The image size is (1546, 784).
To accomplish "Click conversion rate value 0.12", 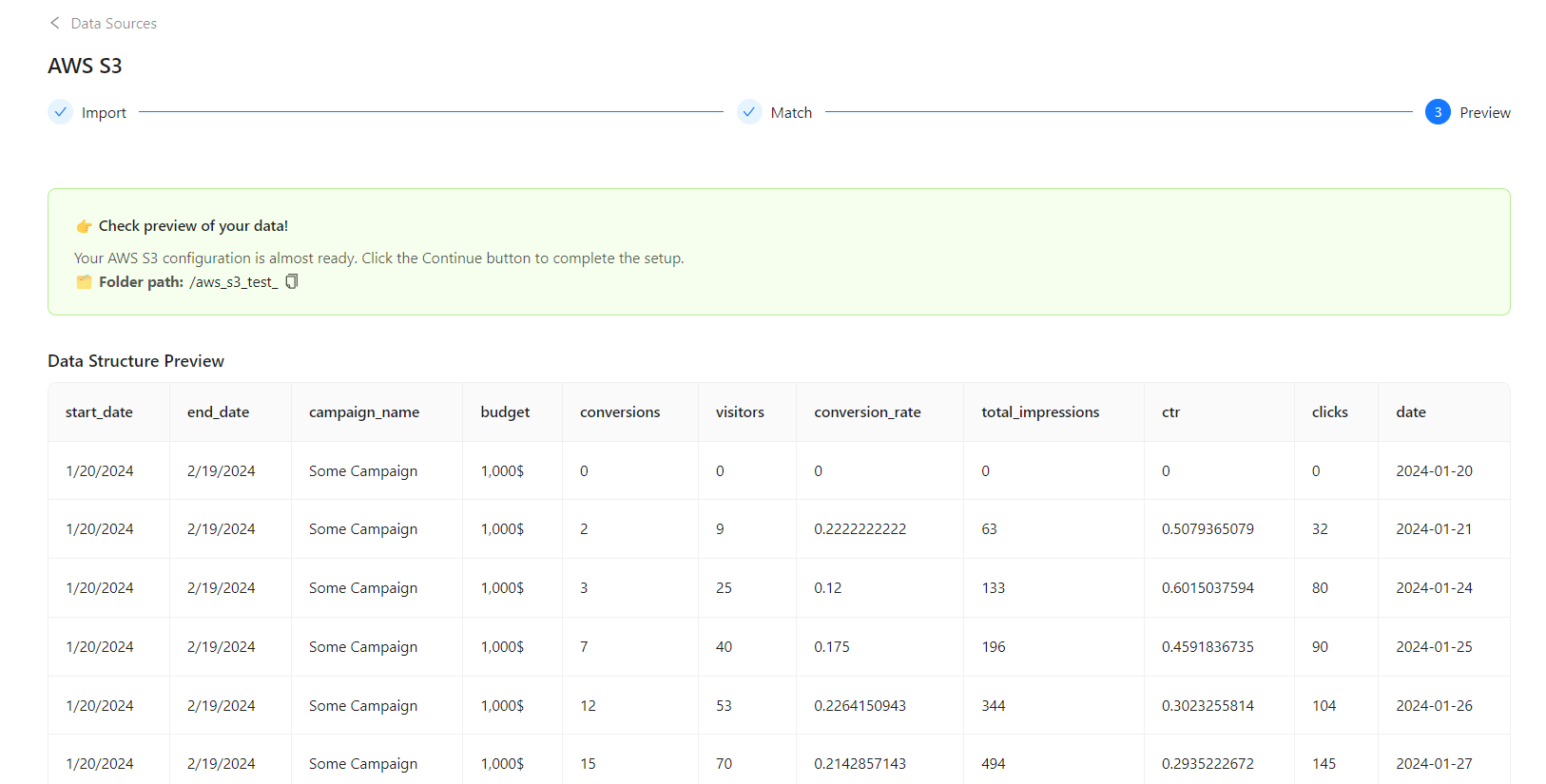I will click(827, 588).
